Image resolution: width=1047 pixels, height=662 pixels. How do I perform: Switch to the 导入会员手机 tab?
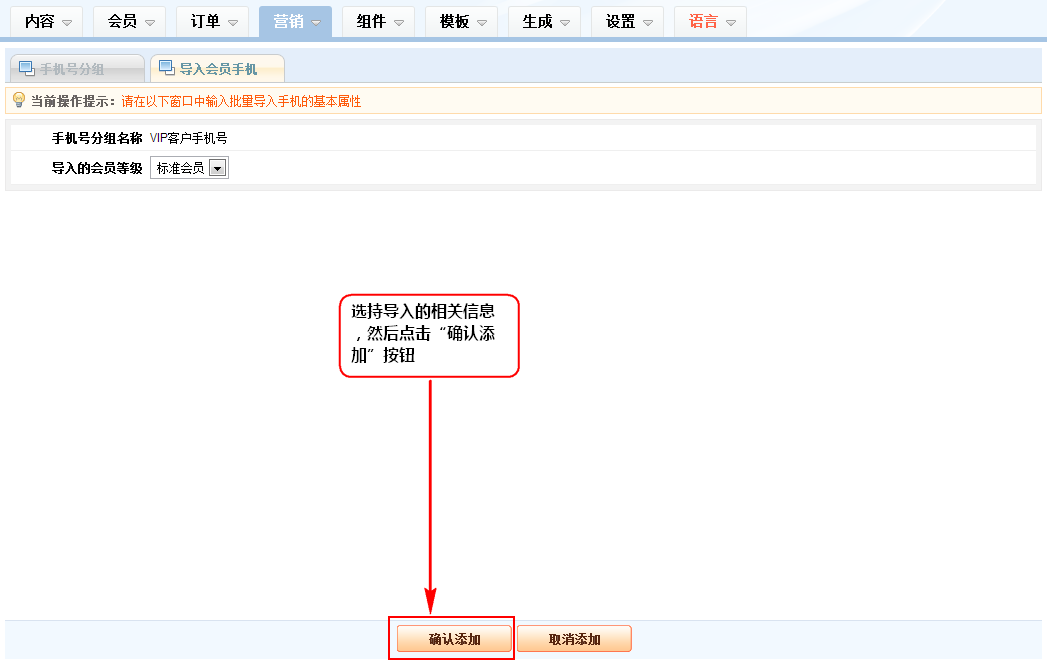(217, 69)
